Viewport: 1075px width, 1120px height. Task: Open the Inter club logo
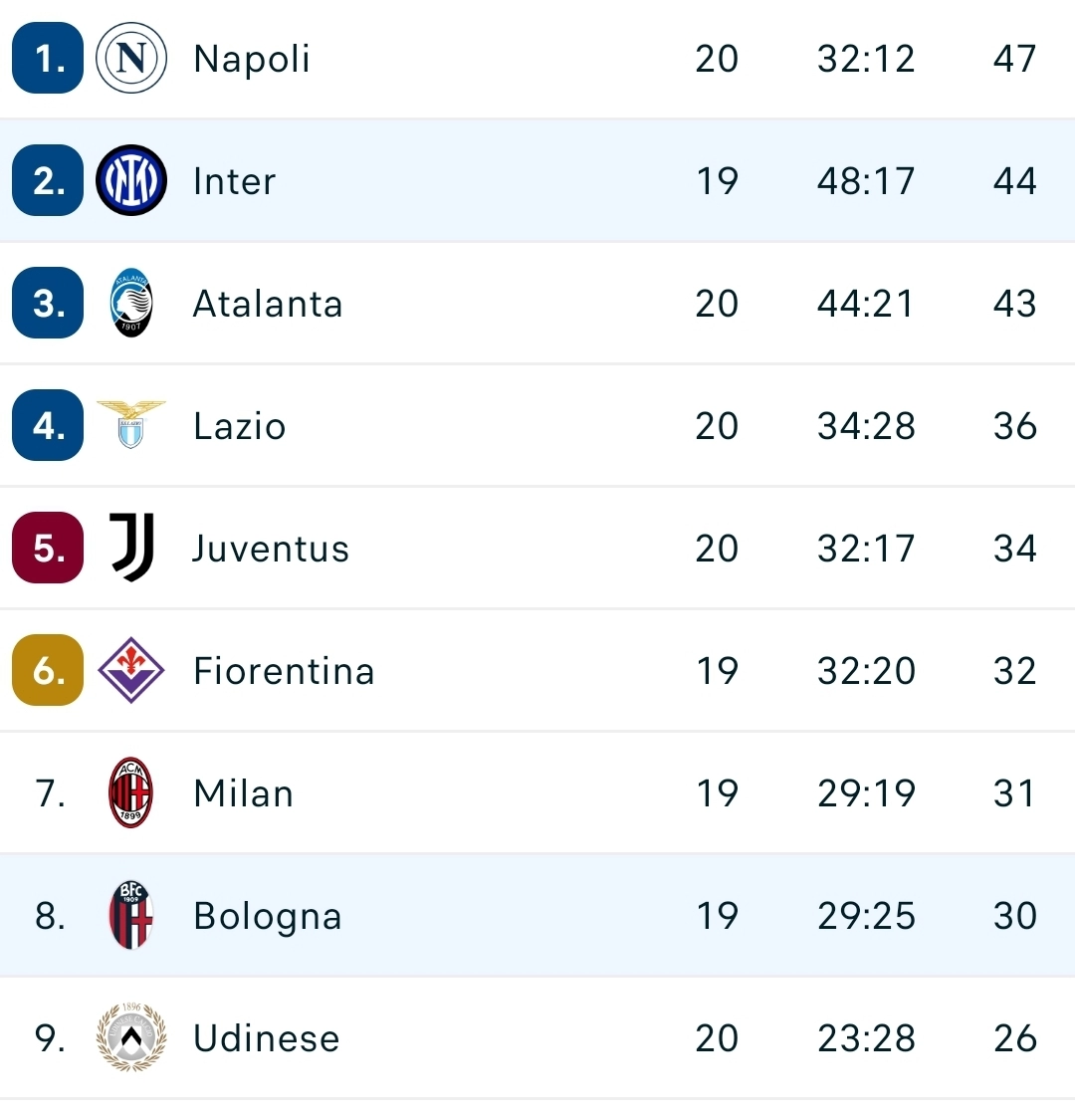coord(131,180)
